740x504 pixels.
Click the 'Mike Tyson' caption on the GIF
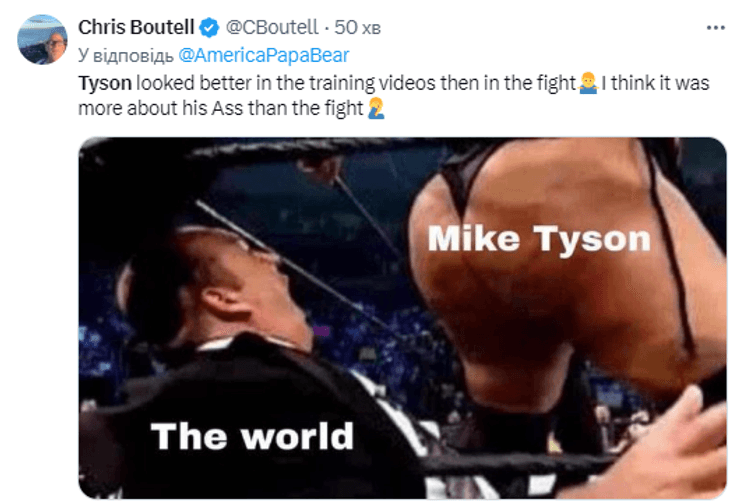(x=539, y=239)
